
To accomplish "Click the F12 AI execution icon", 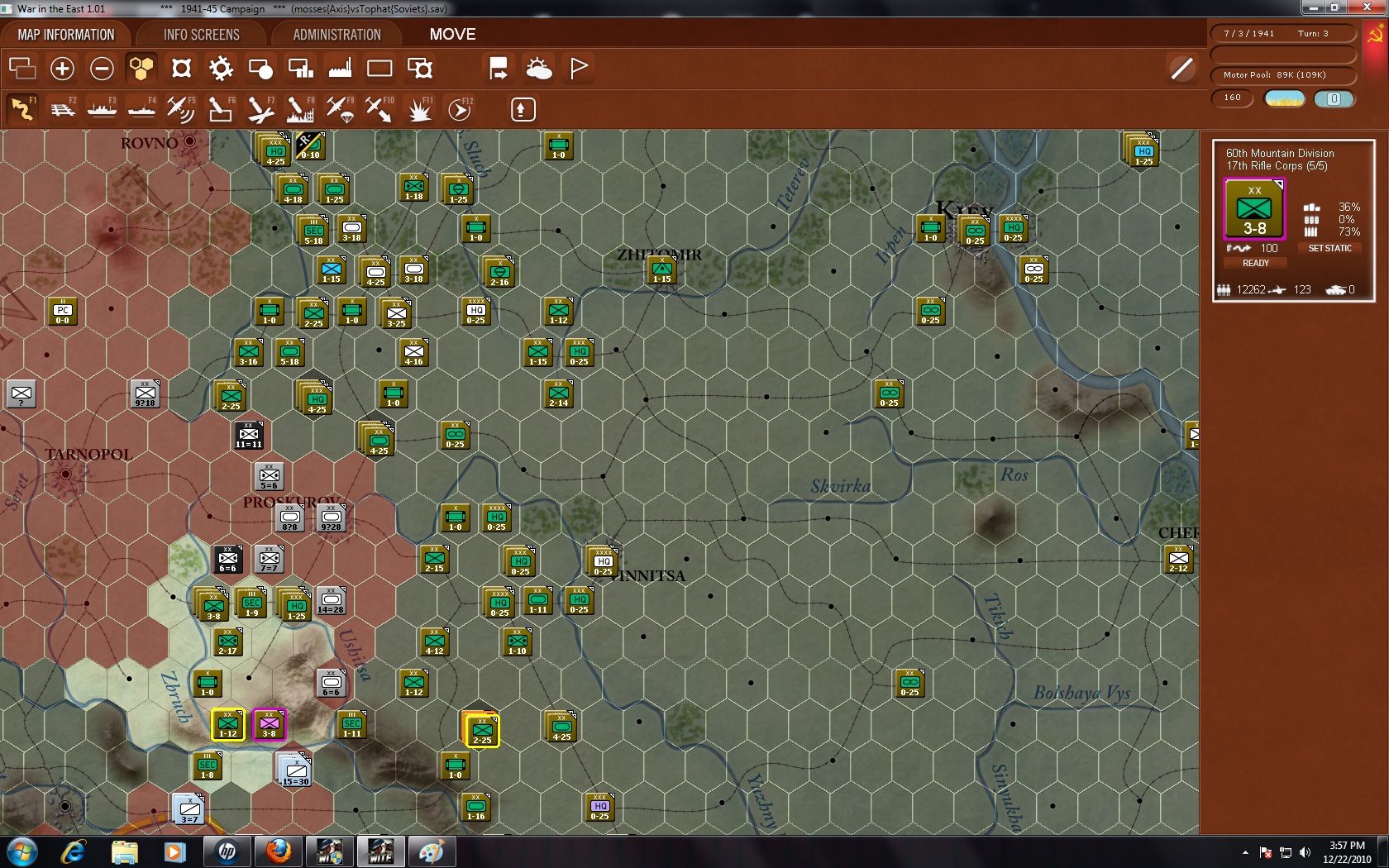I will coord(459,108).
